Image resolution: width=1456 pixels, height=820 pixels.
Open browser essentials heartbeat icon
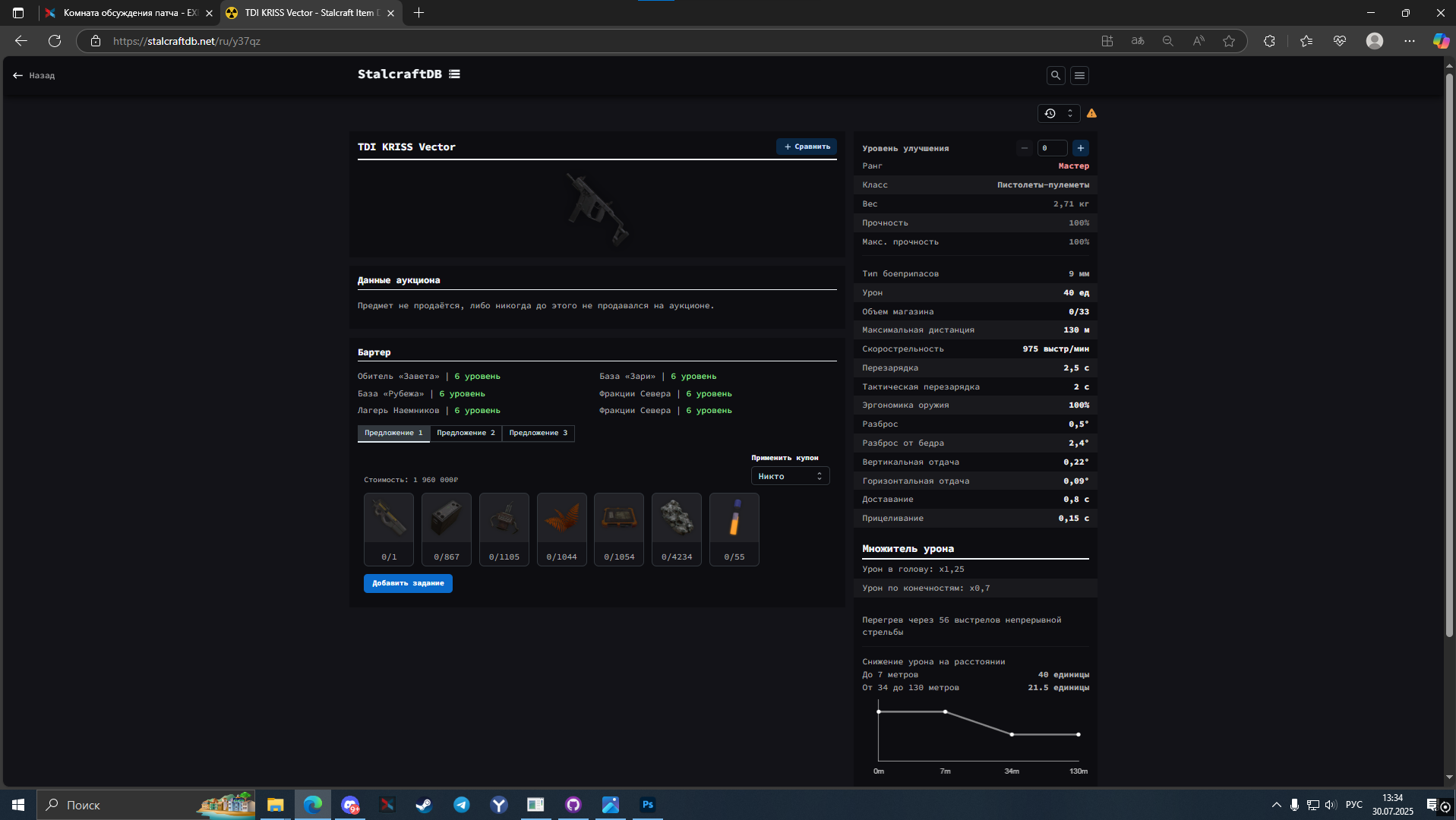pos(1340,41)
